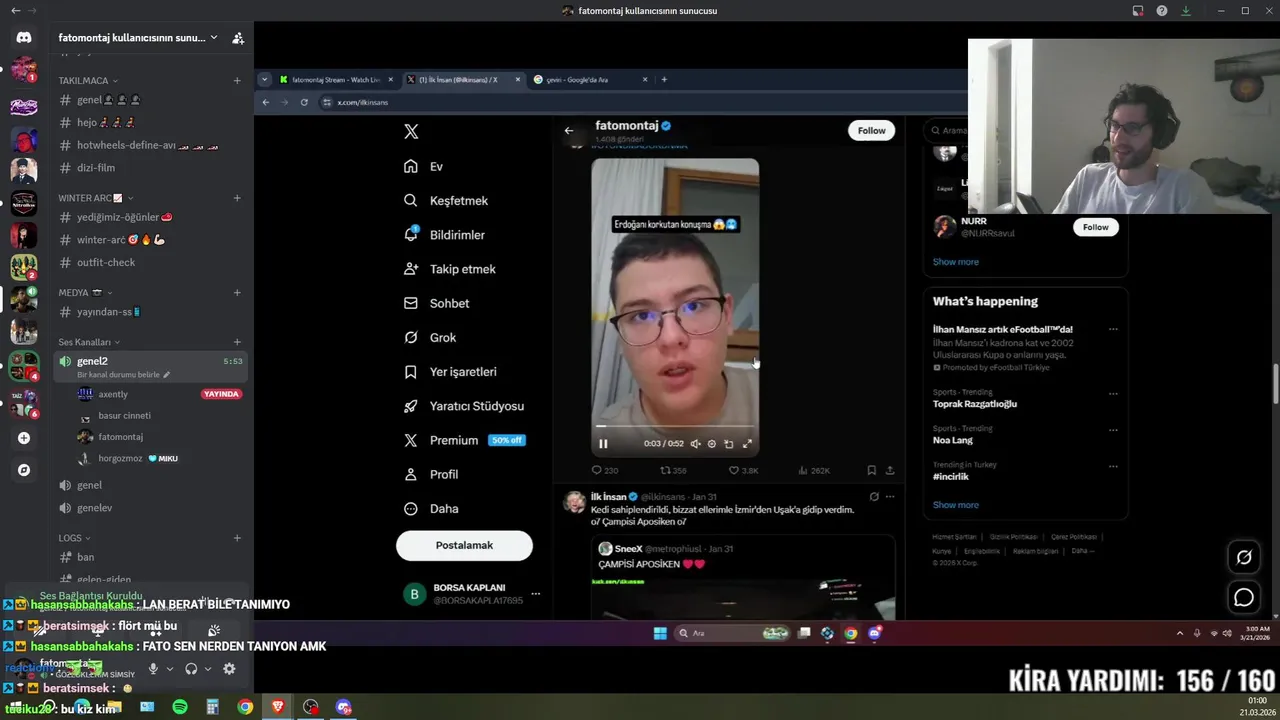1280x720 pixels.
Task: Toggle Discord microphone mute
Action: tap(153, 668)
